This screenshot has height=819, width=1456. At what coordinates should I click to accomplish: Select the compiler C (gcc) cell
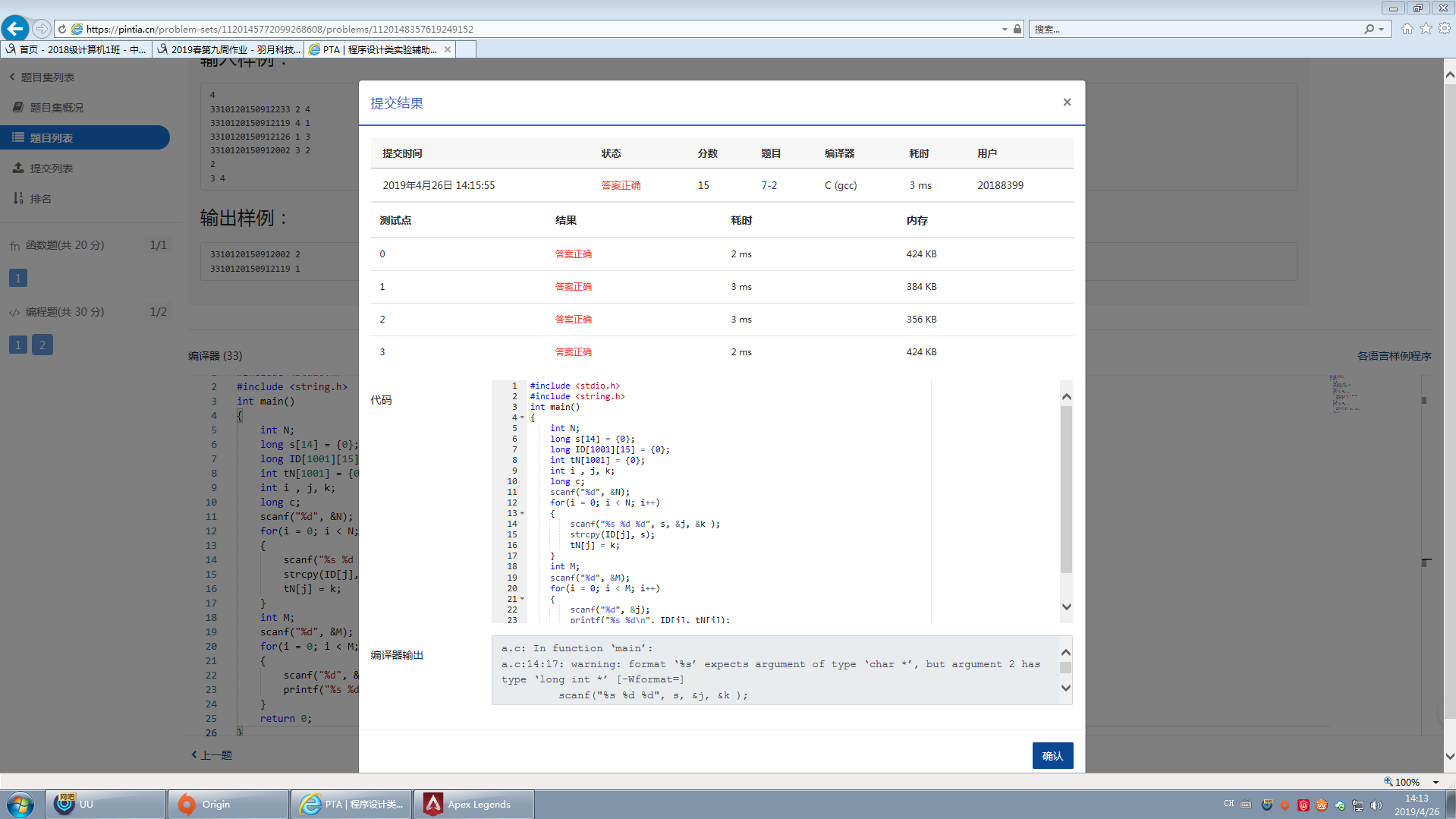[841, 185]
